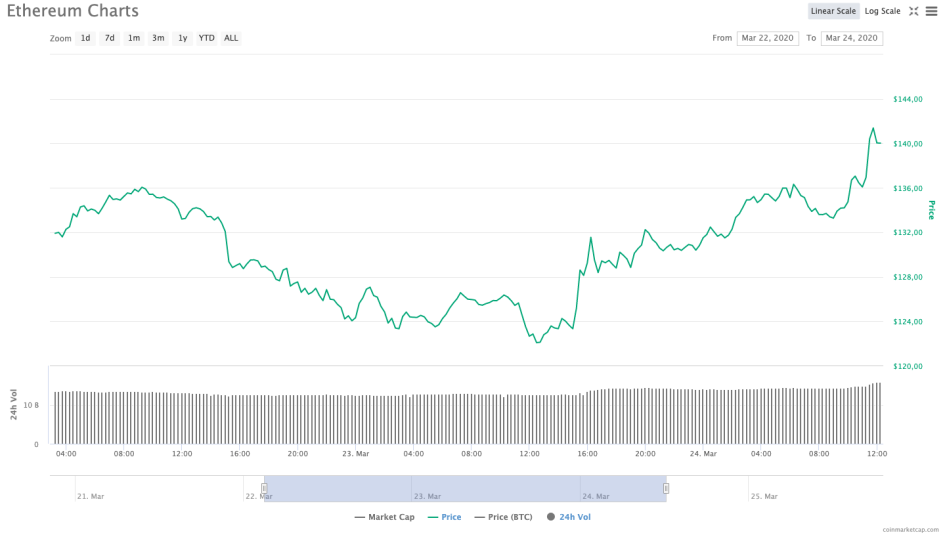Set zoom to 1d

(86, 38)
